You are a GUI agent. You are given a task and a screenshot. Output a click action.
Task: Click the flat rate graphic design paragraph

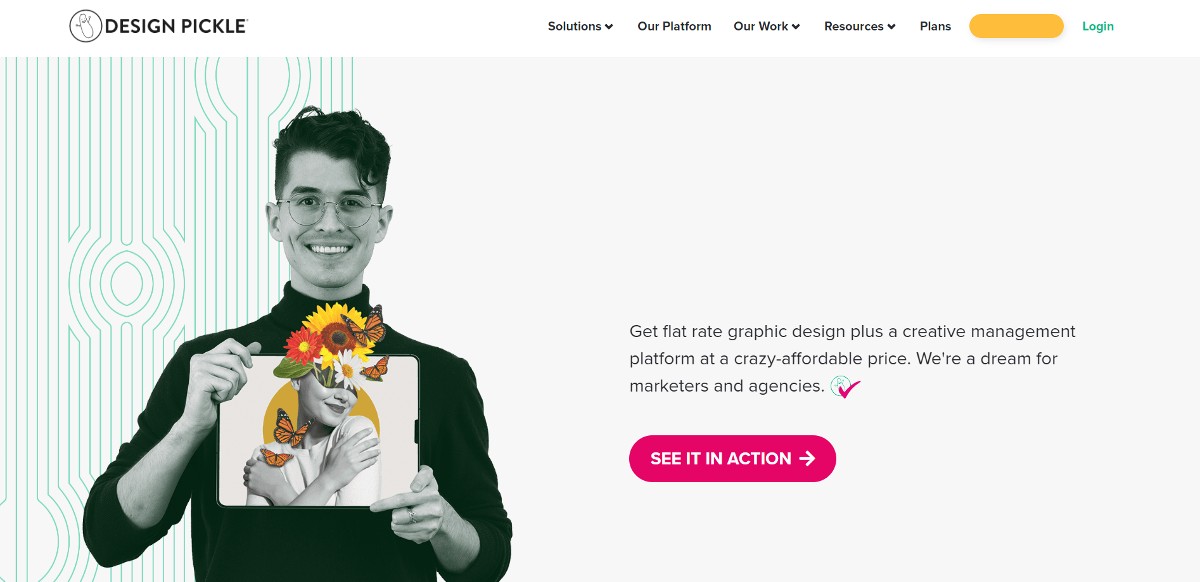pos(853,358)
